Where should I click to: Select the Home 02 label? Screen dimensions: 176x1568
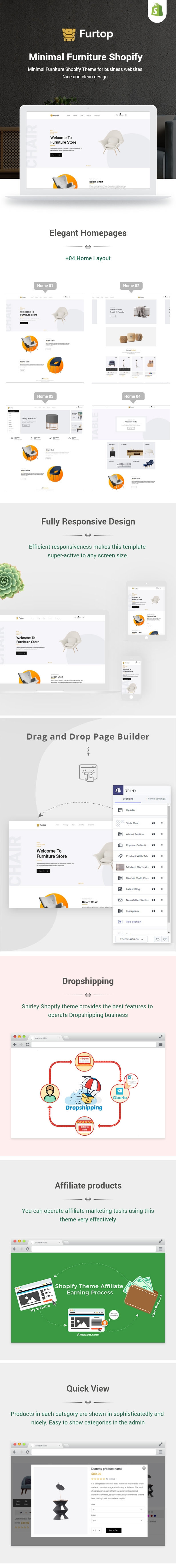(x=131, y=285)
